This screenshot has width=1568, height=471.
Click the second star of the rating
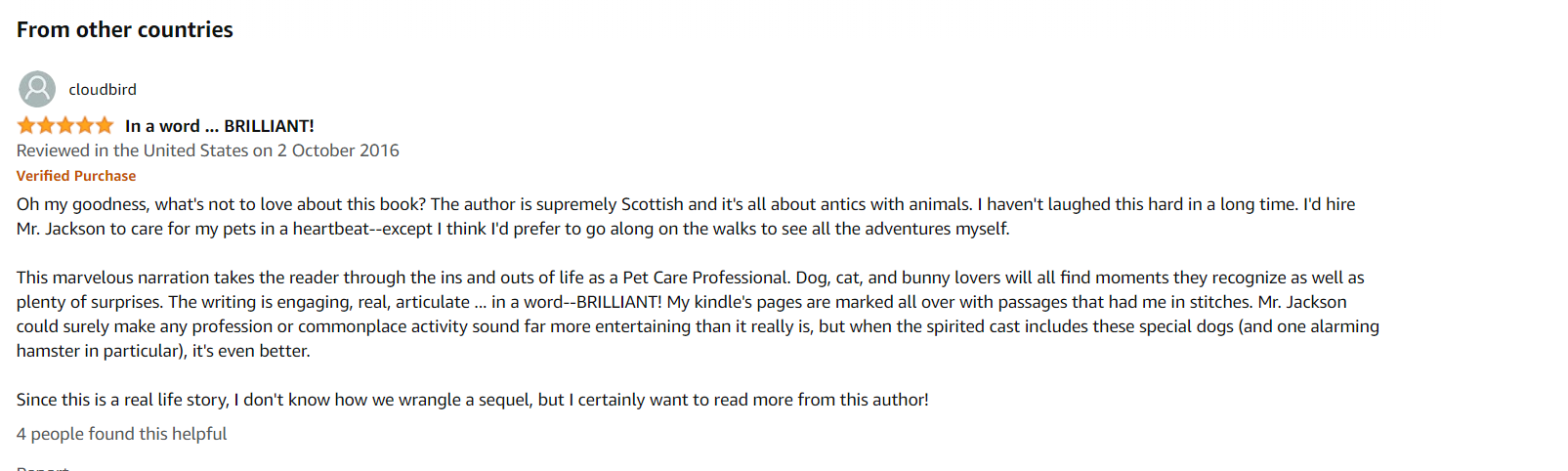(x=46, y=125)
